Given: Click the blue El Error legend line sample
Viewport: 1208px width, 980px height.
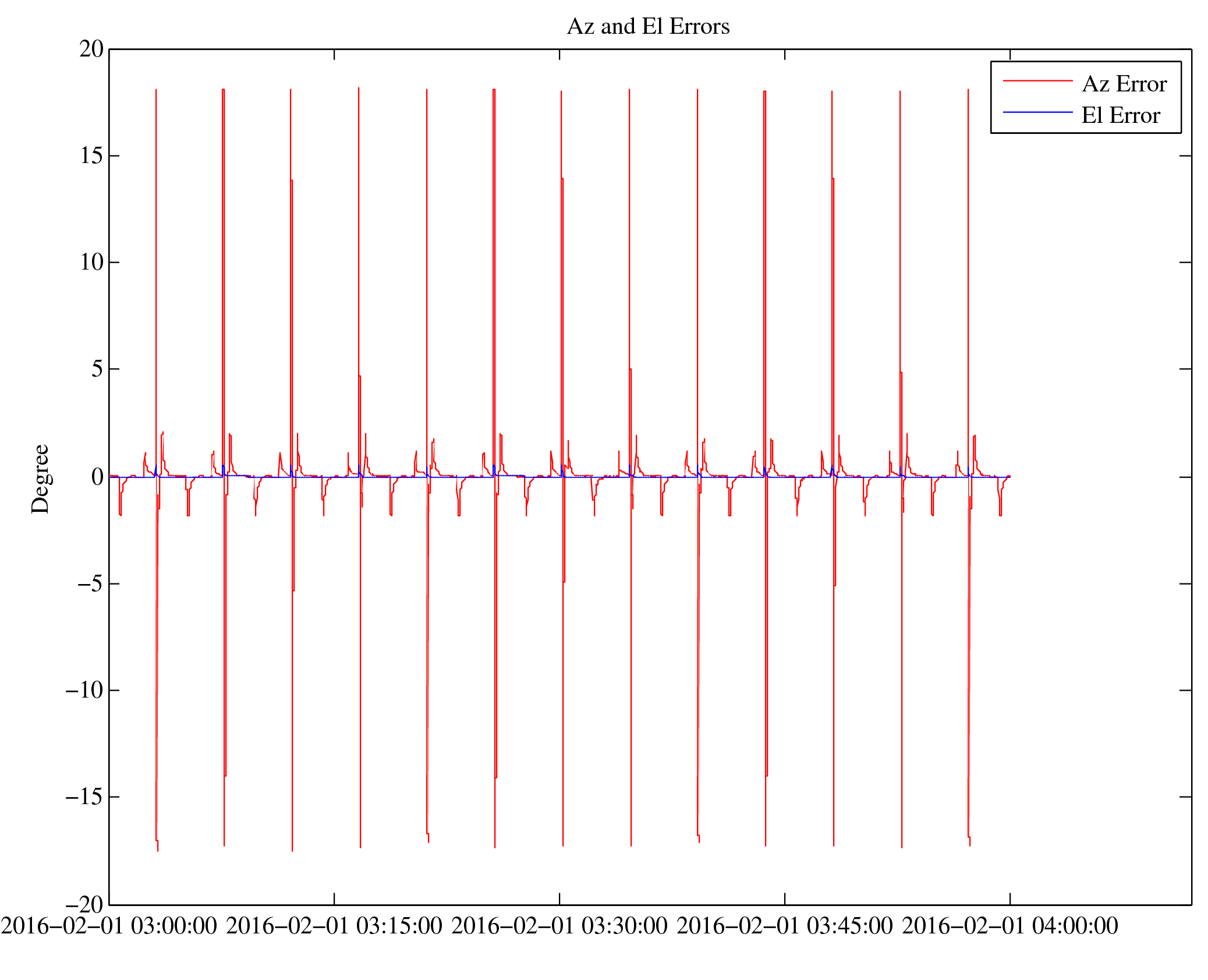Looking at the screenshot, I should (x=1037, y=112).
